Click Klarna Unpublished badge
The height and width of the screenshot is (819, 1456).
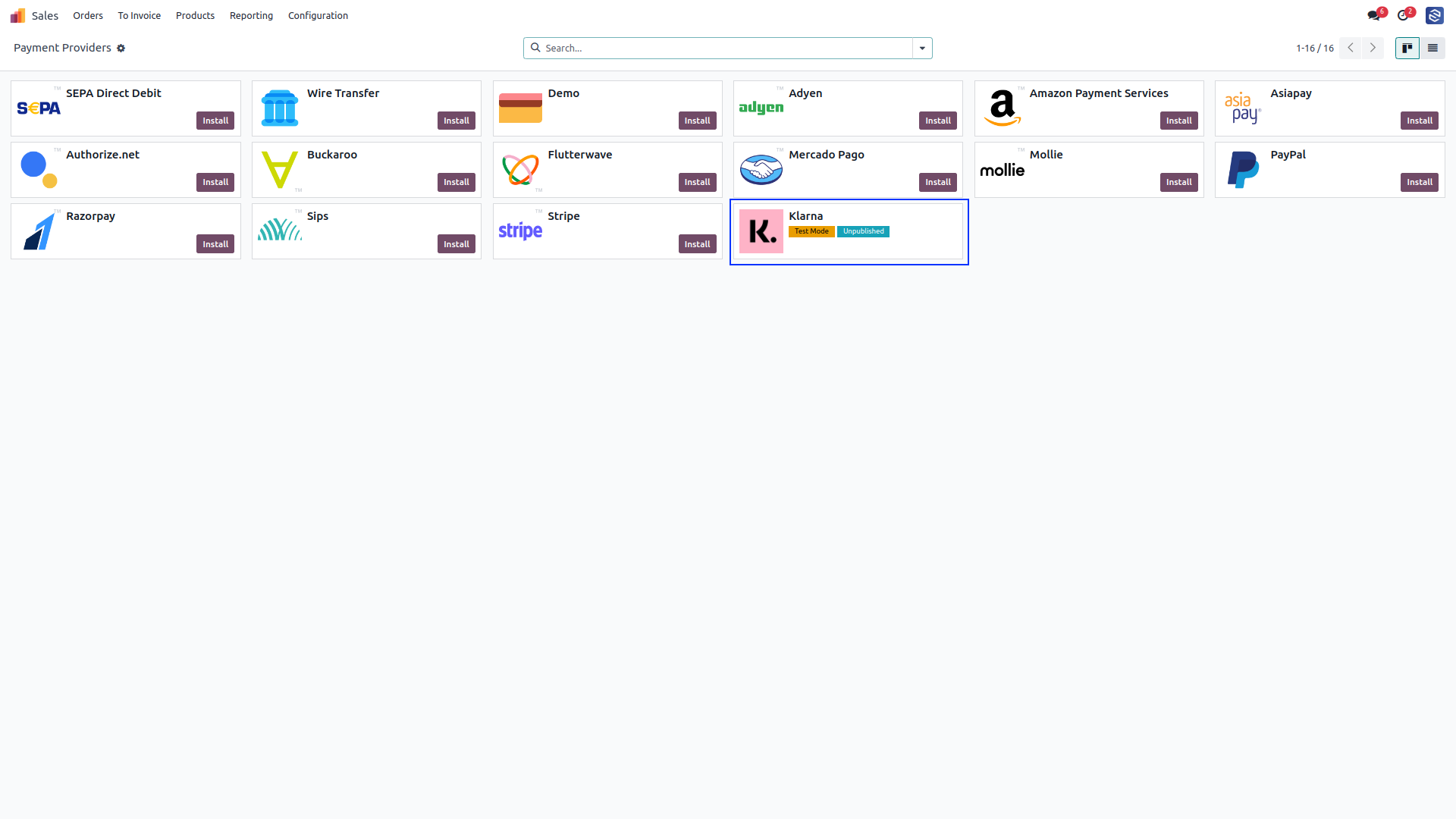(x=863, y=231)
